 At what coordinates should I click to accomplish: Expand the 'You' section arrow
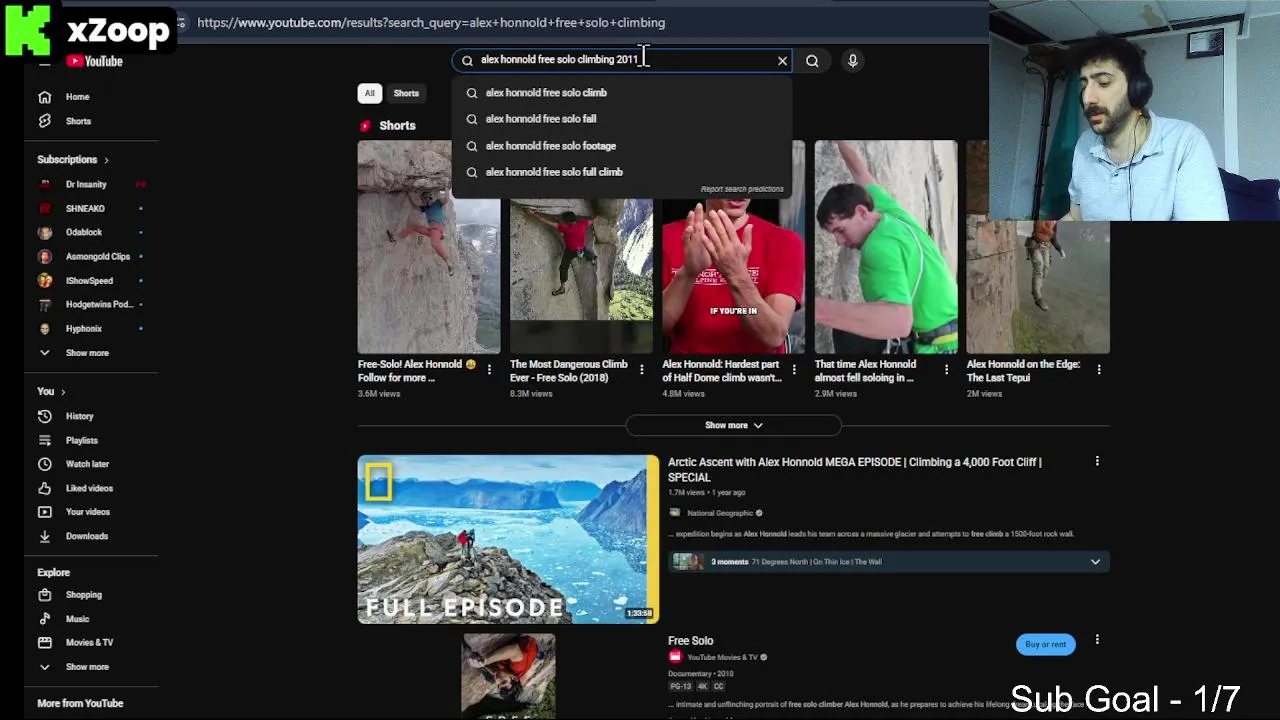pos(63,392)
